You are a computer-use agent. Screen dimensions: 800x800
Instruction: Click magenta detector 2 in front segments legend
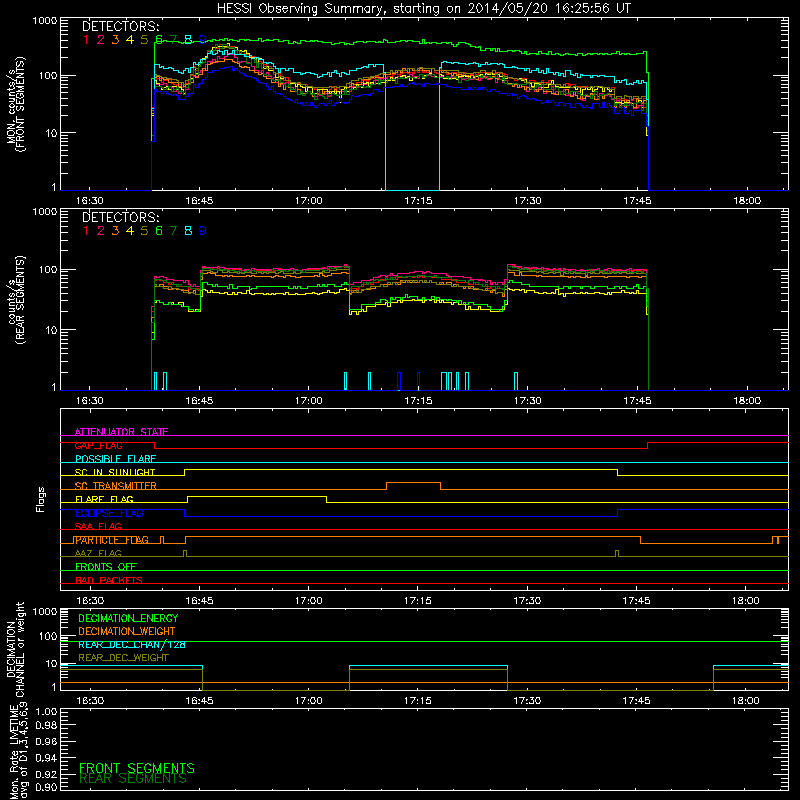[x=101, y=40]
